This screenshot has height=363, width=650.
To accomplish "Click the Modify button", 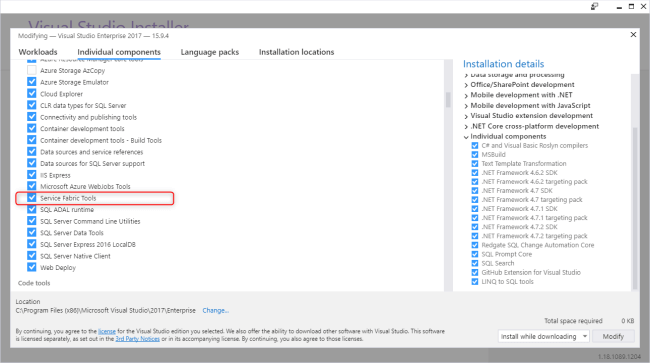I will tap(613, 336).
